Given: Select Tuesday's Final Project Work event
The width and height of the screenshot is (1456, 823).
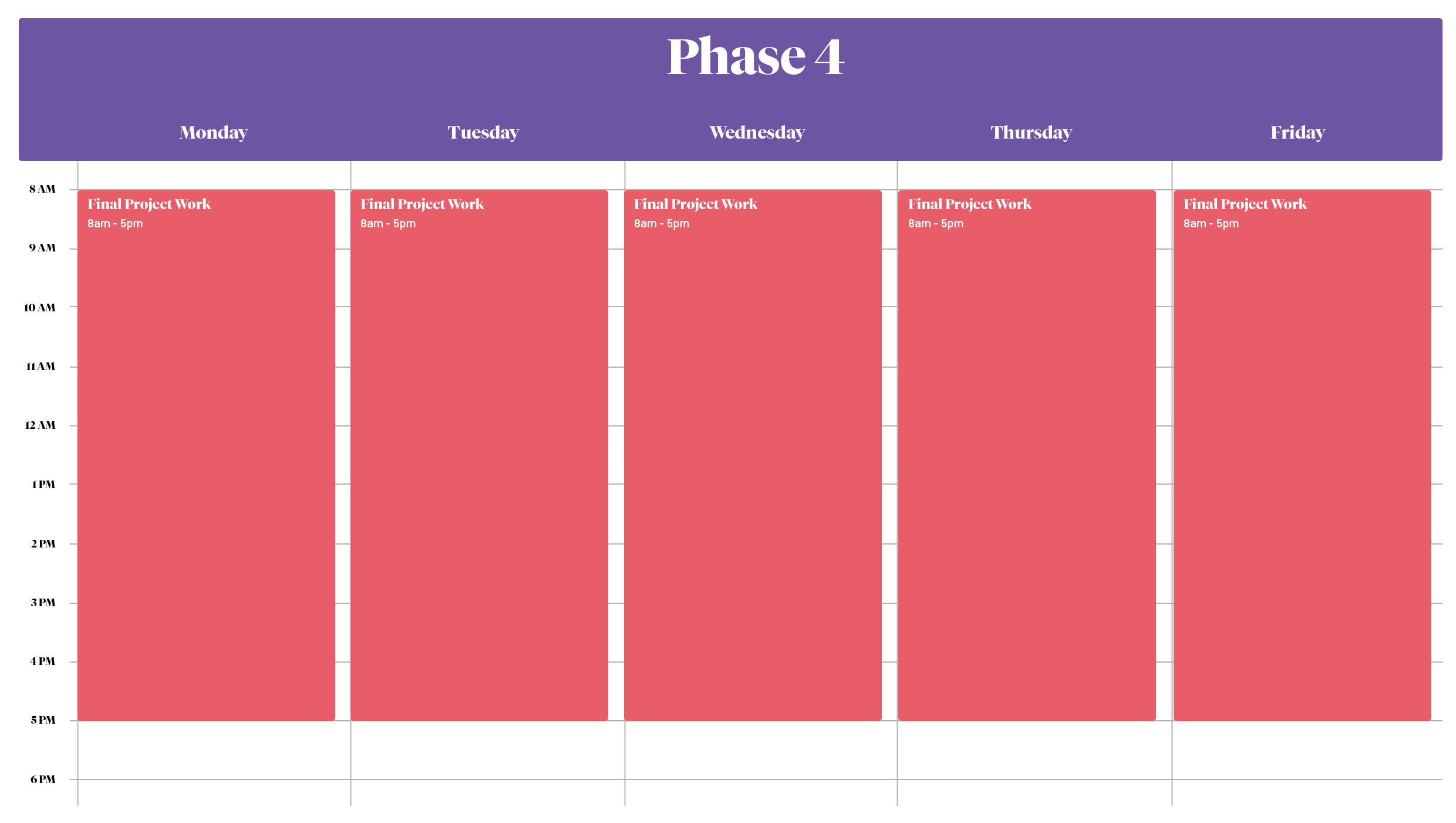Looking at the screenshot, I should point(479,455).
